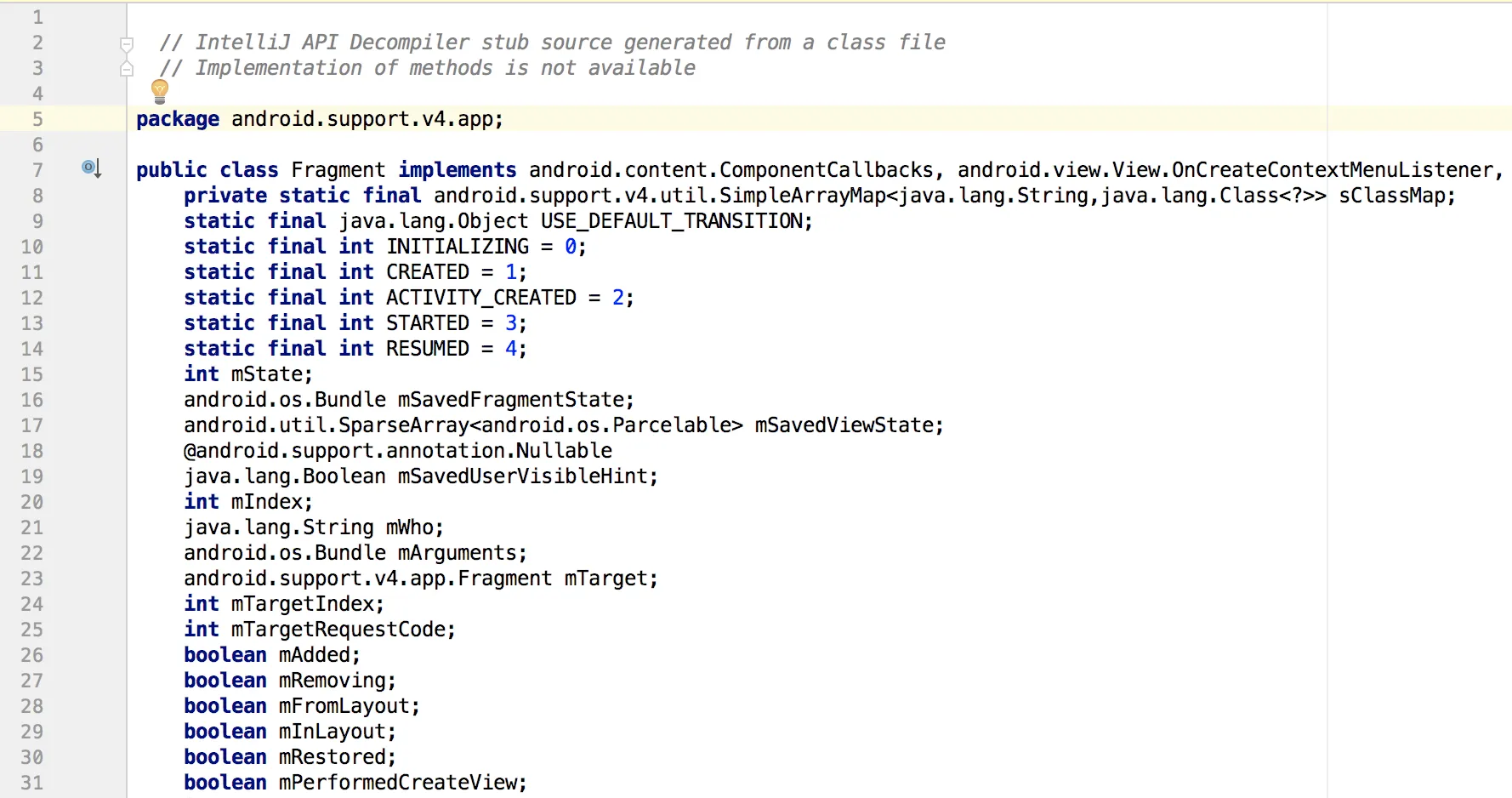Screen dimensions: 1512x798
Task: Click the mSavedFragmentState field
Action: click(511, 400)
